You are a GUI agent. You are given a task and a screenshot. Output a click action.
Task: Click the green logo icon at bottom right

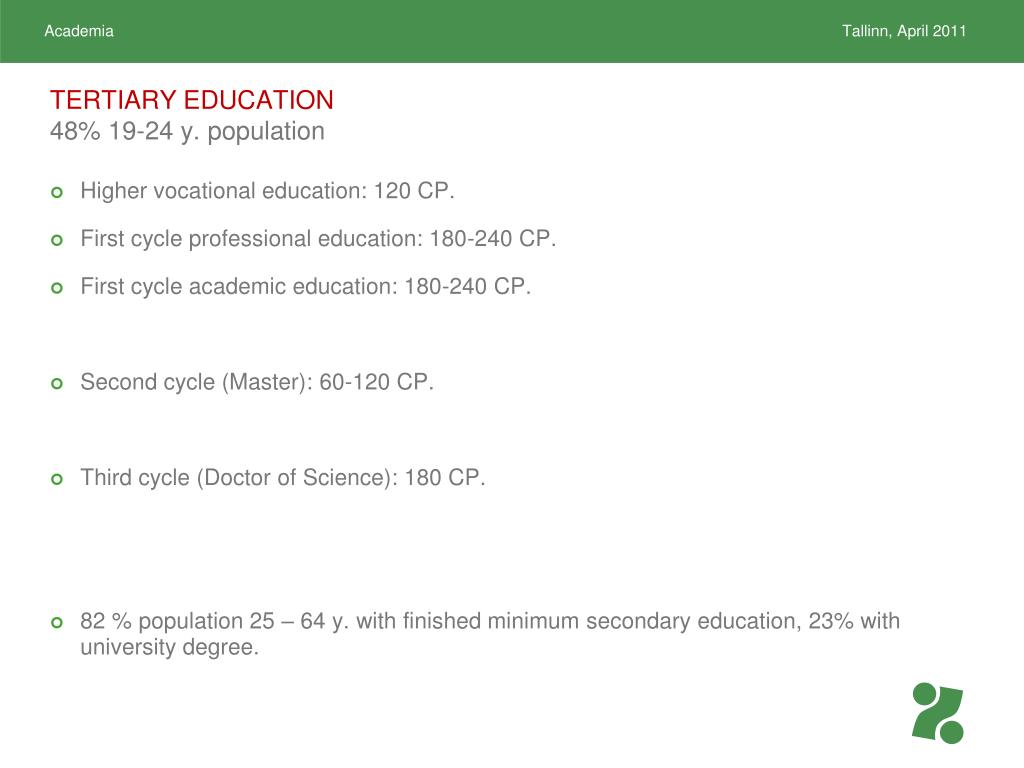[938, 713]
